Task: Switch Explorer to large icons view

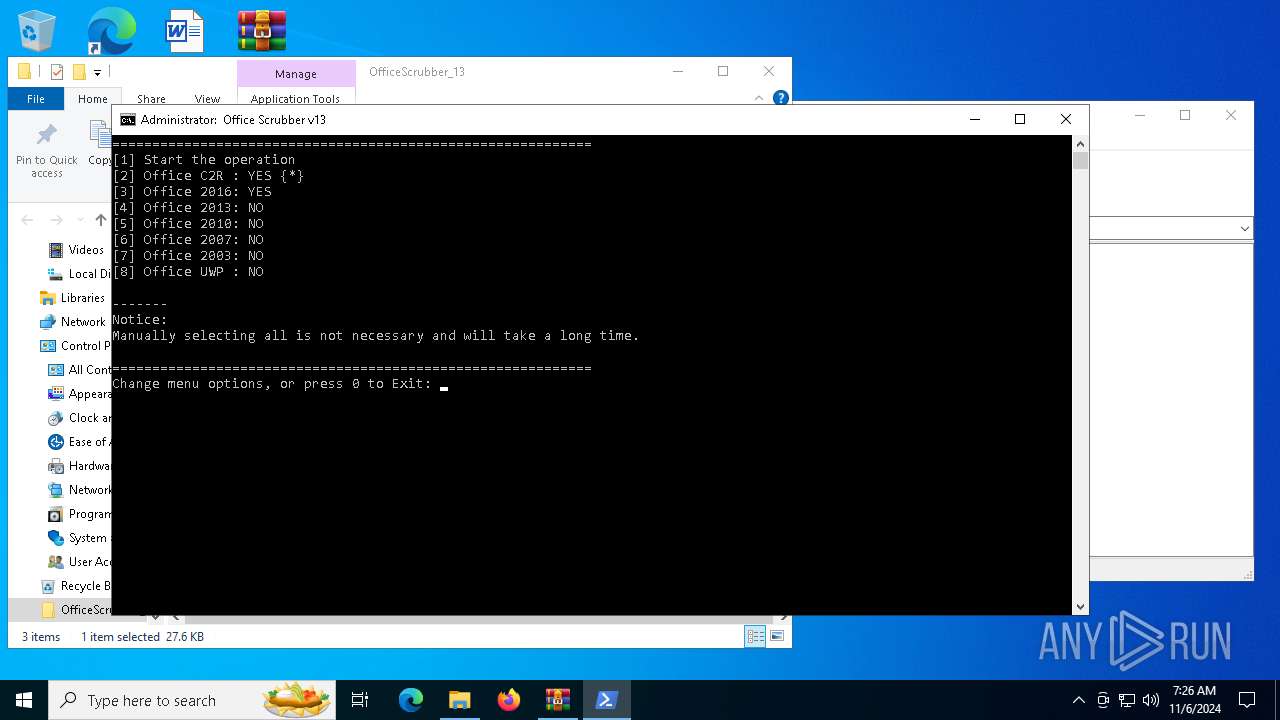Action: coord(776,636)
